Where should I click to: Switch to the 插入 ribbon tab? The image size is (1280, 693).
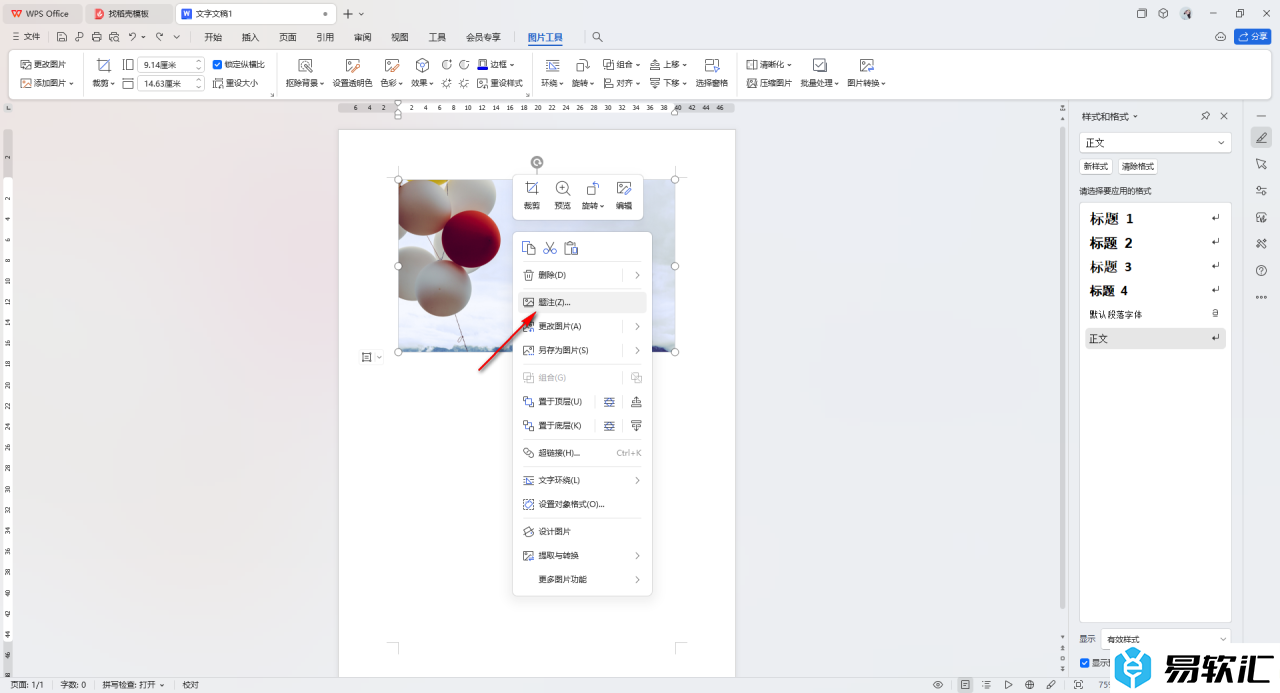click(250, 37)
